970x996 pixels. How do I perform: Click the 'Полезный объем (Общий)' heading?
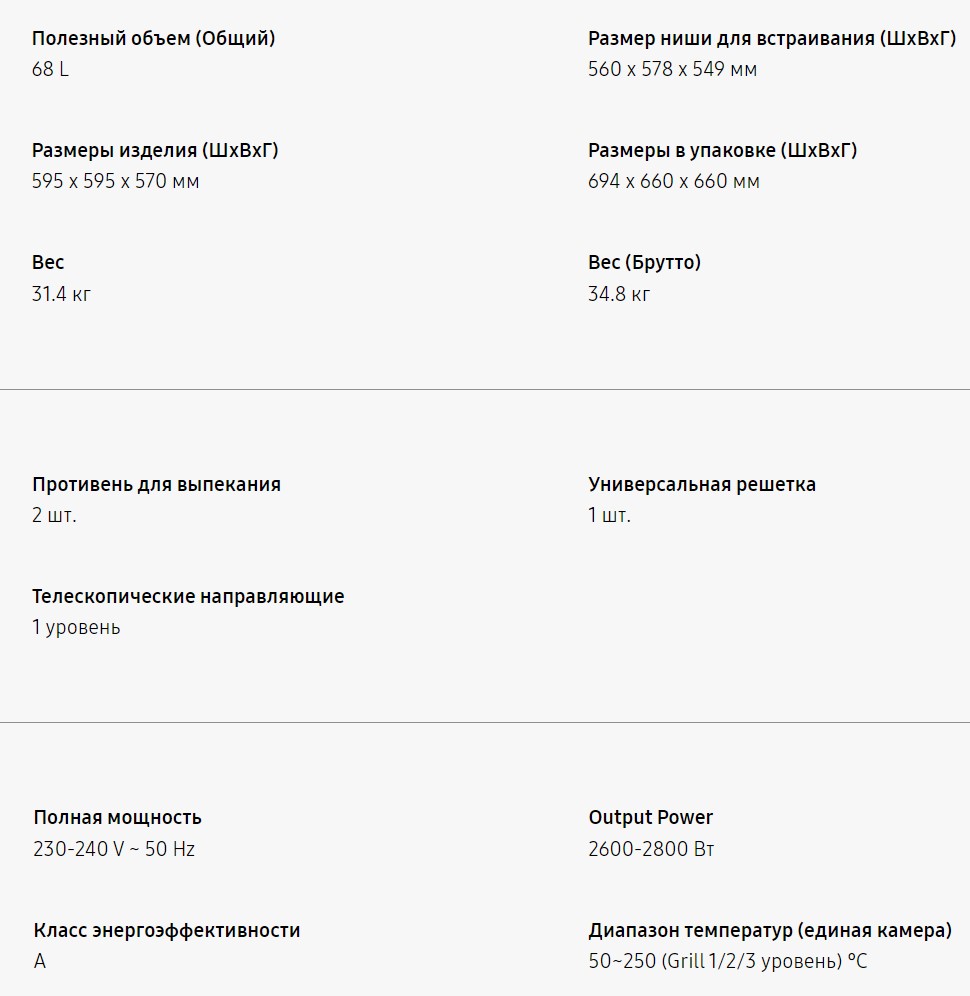coord(153,39)
